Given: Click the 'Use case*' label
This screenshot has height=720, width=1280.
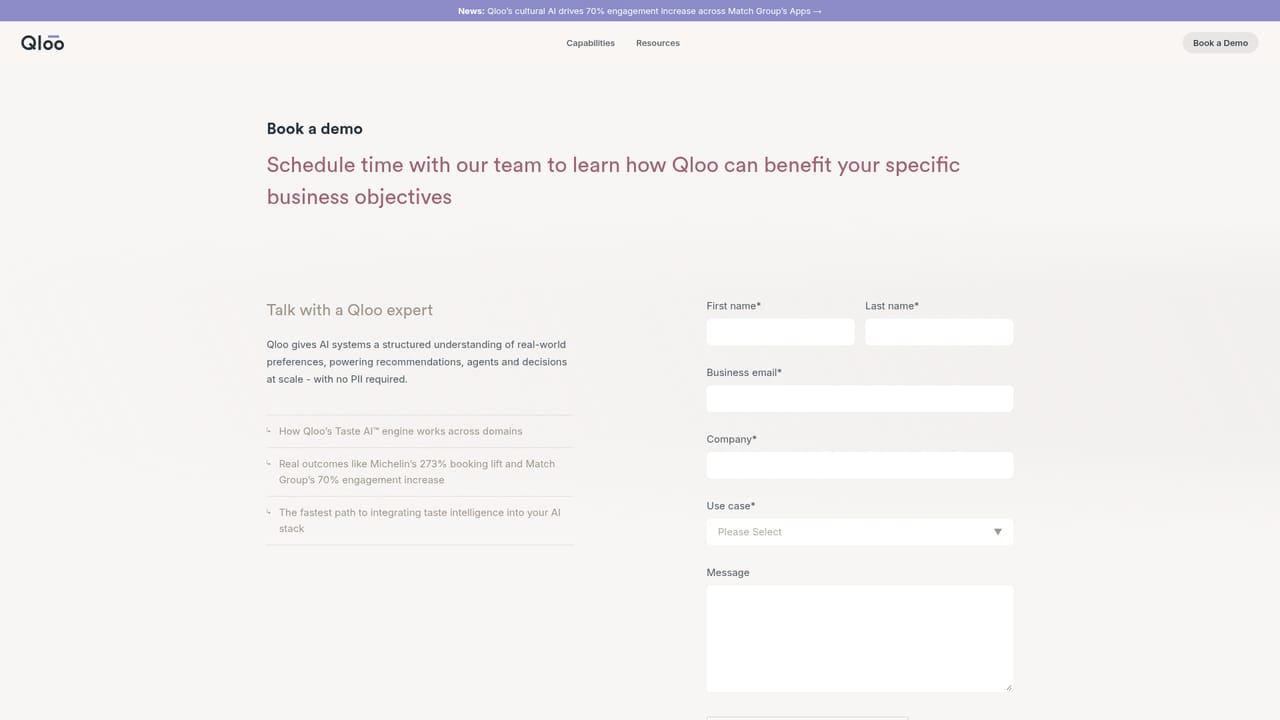Looking at the screenshot, I should (731, 506).
